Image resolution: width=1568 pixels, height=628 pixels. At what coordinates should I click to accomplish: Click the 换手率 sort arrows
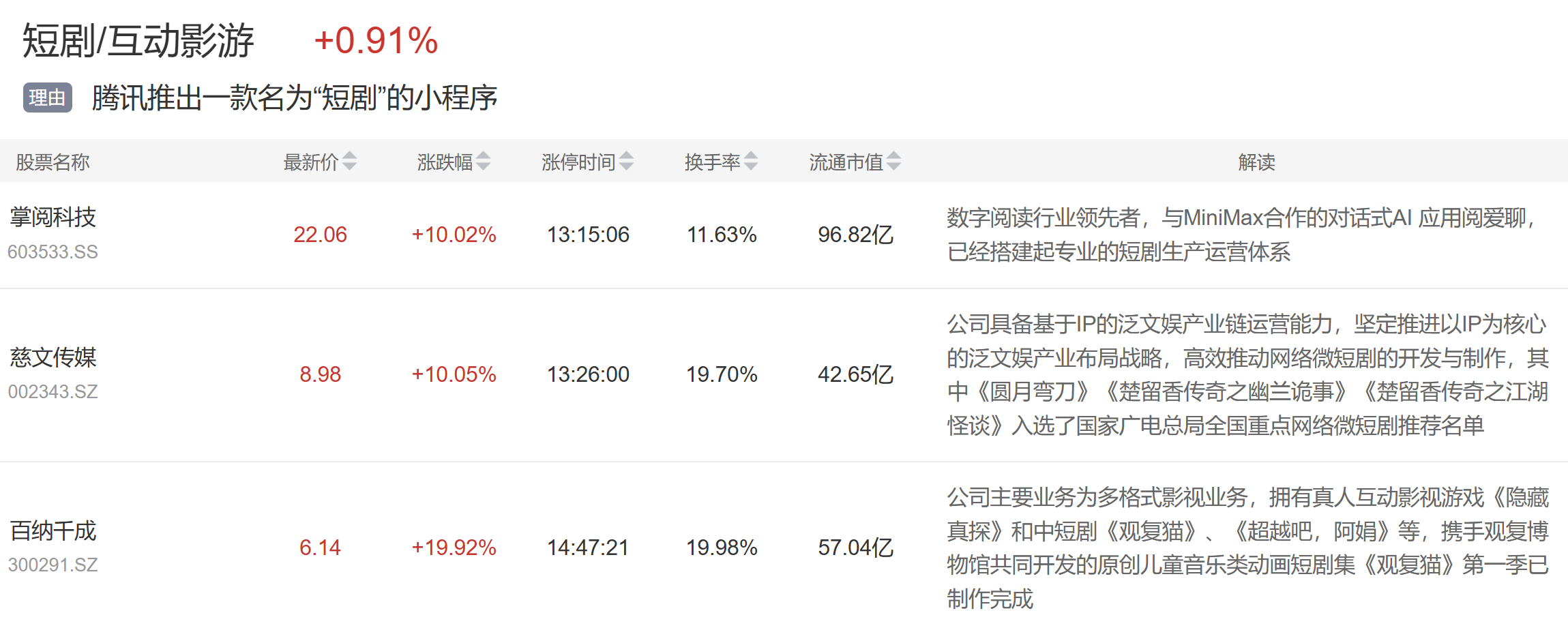pyautogui.click(x=751, y=162)
